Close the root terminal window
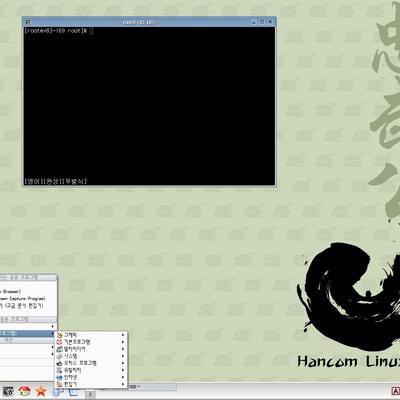400x400 pixels. click(x=270, y=22)
